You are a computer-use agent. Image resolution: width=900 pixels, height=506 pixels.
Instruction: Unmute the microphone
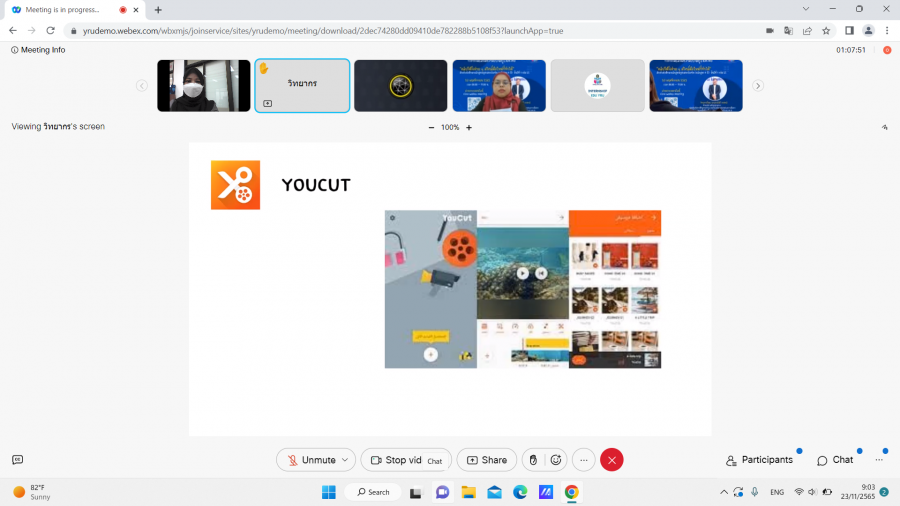pos(310,460)
